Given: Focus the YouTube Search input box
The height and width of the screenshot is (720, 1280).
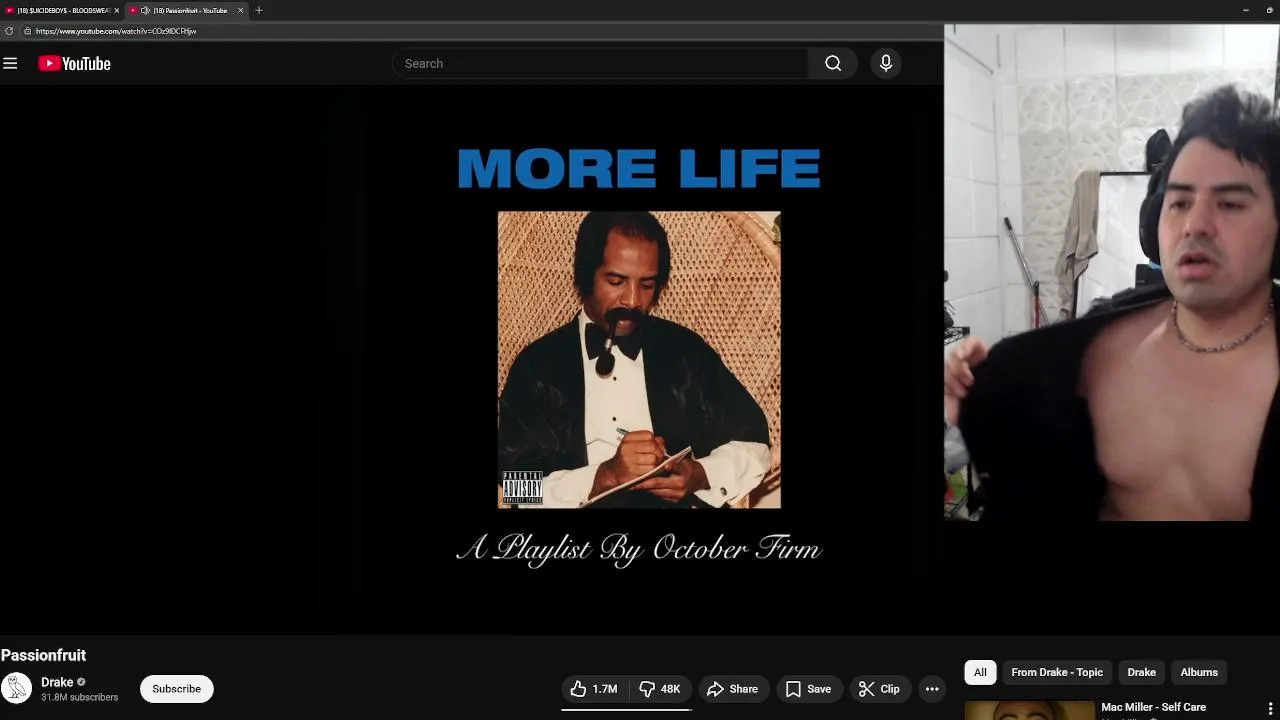Looking at the screenshot, I should (600, 63).
